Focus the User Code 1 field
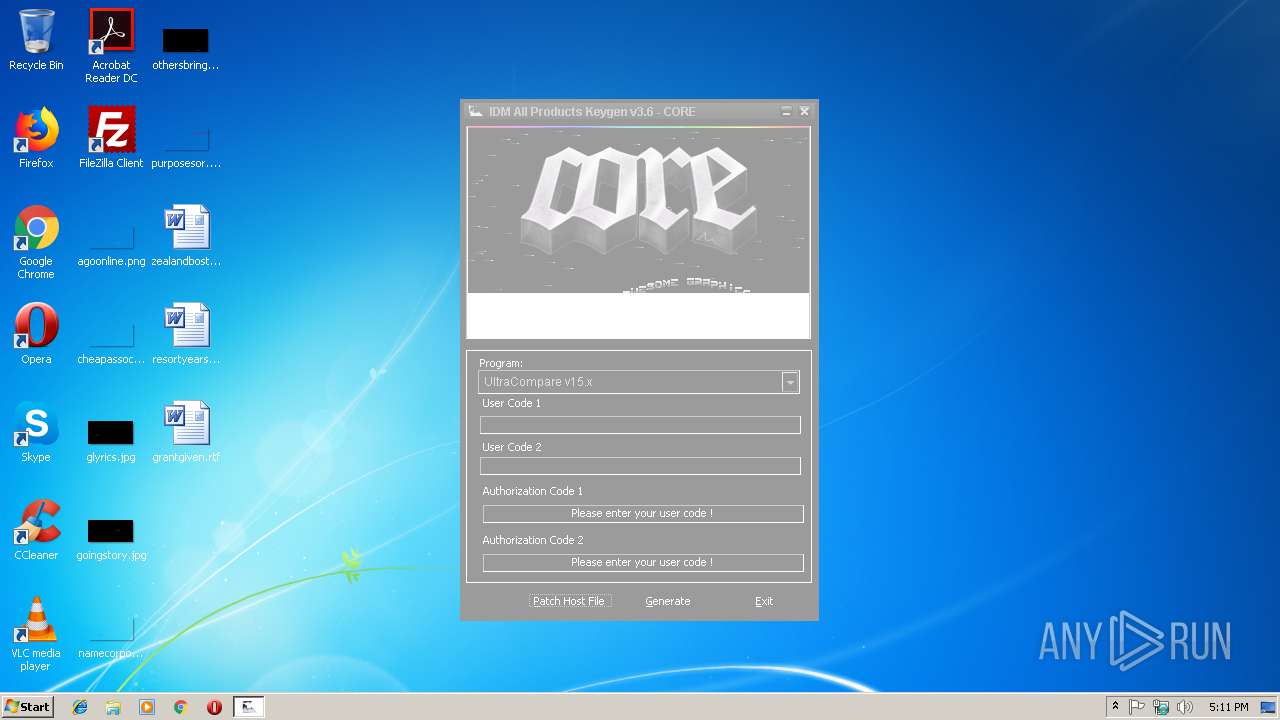Screen dimensions: 1280x720 pos(640,425)
